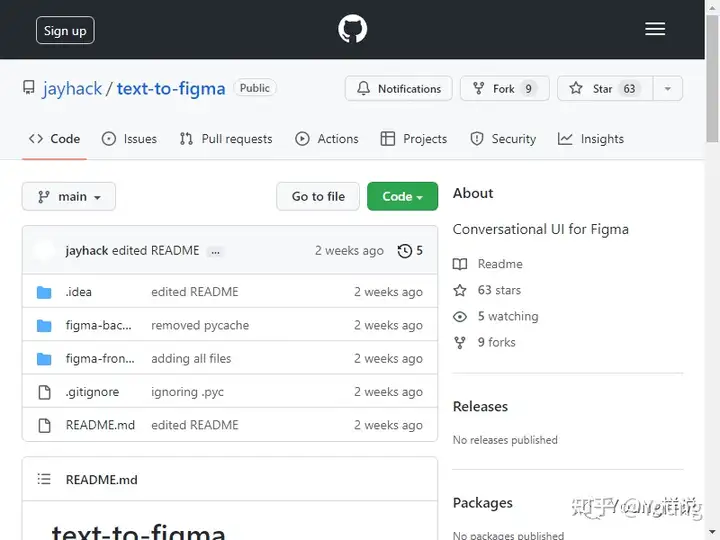Open the figma-bac... folder link
Screen dimensions: 720x540
(99, 325)
